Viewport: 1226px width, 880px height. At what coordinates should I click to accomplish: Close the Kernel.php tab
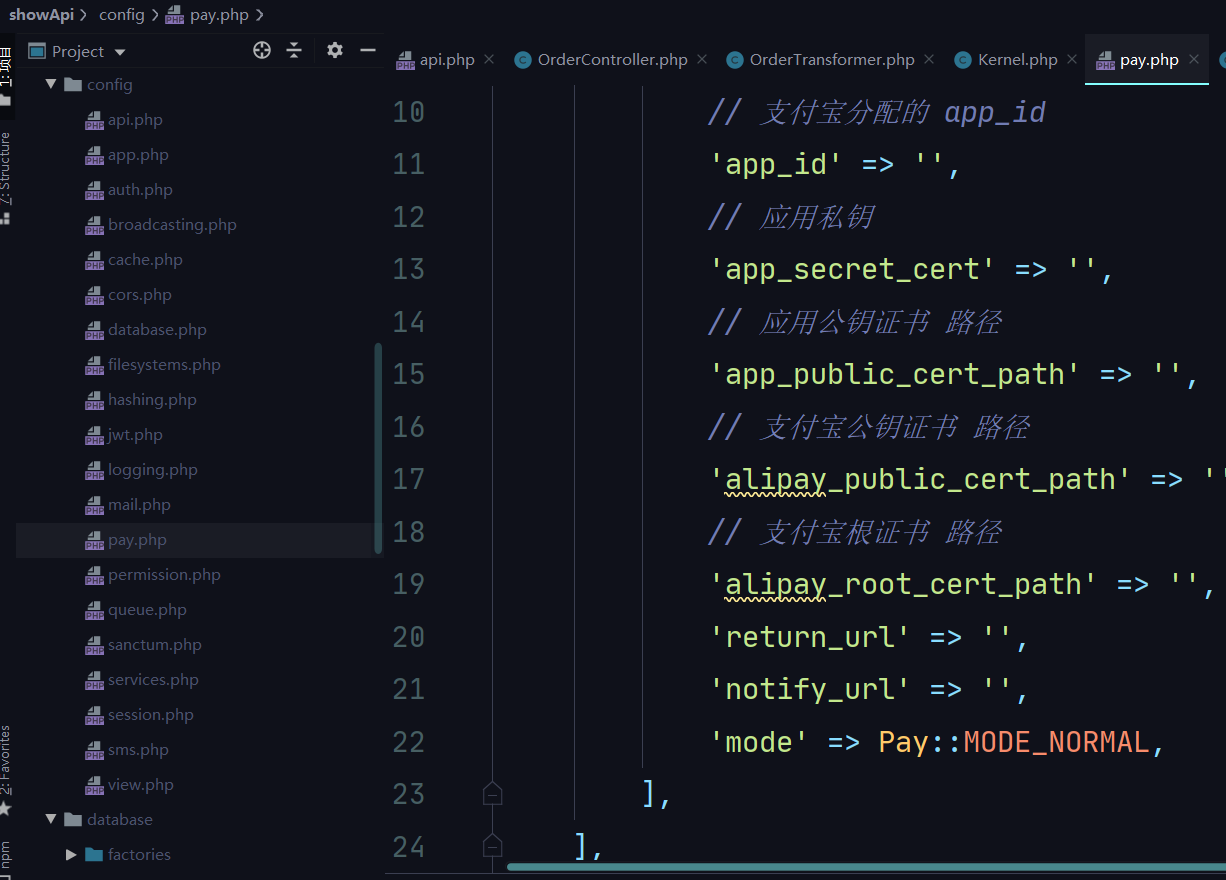coord(1072,60)
